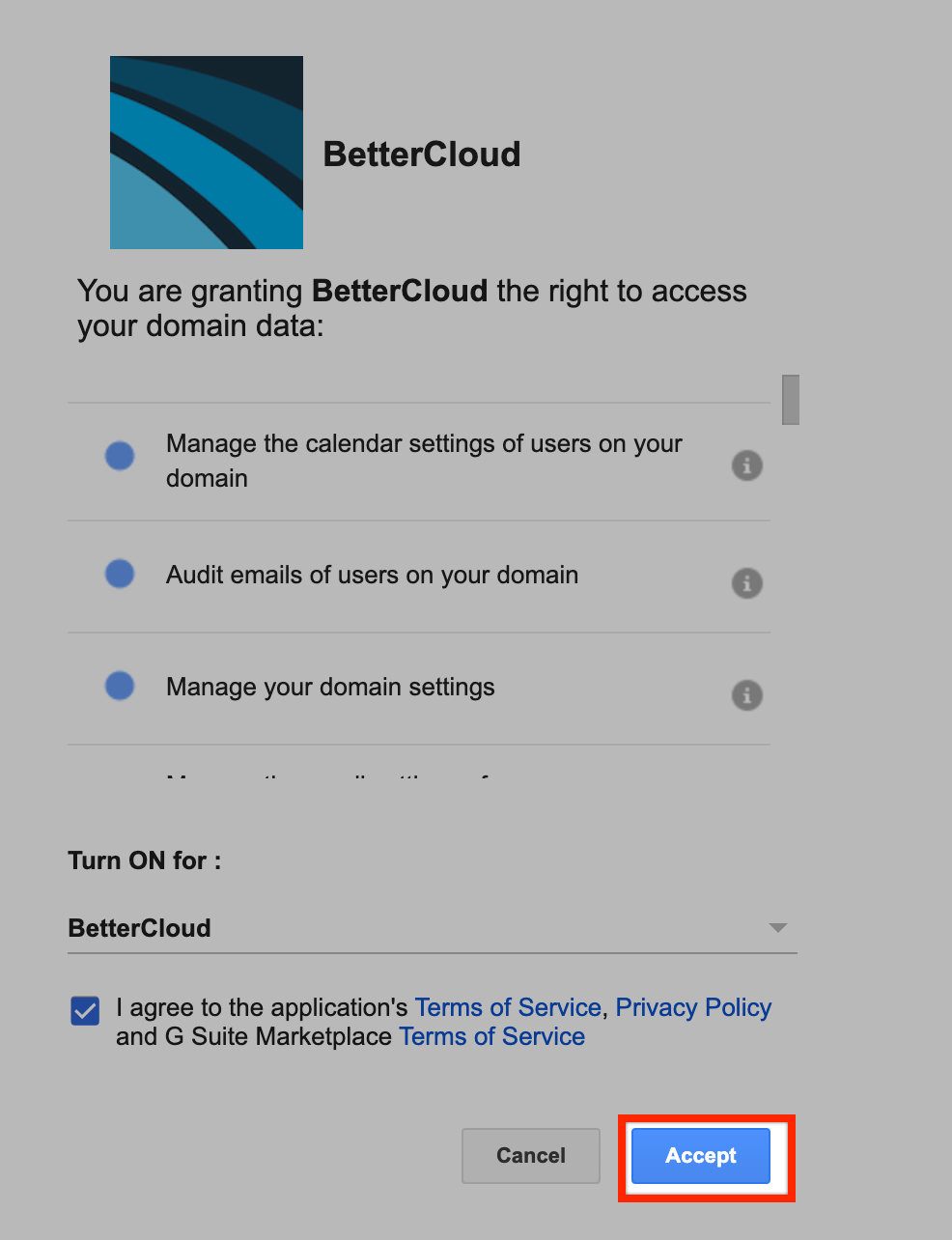Click the BetterCloud heading next to the logo
Screen dimensions: 952x1240
[422, 154]
